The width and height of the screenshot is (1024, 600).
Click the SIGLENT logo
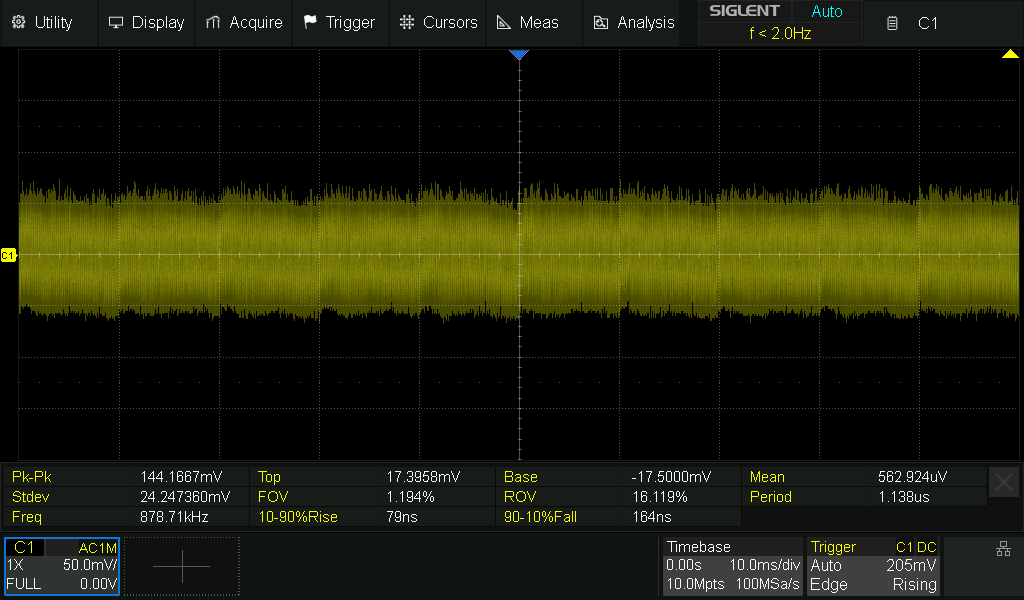744,11
